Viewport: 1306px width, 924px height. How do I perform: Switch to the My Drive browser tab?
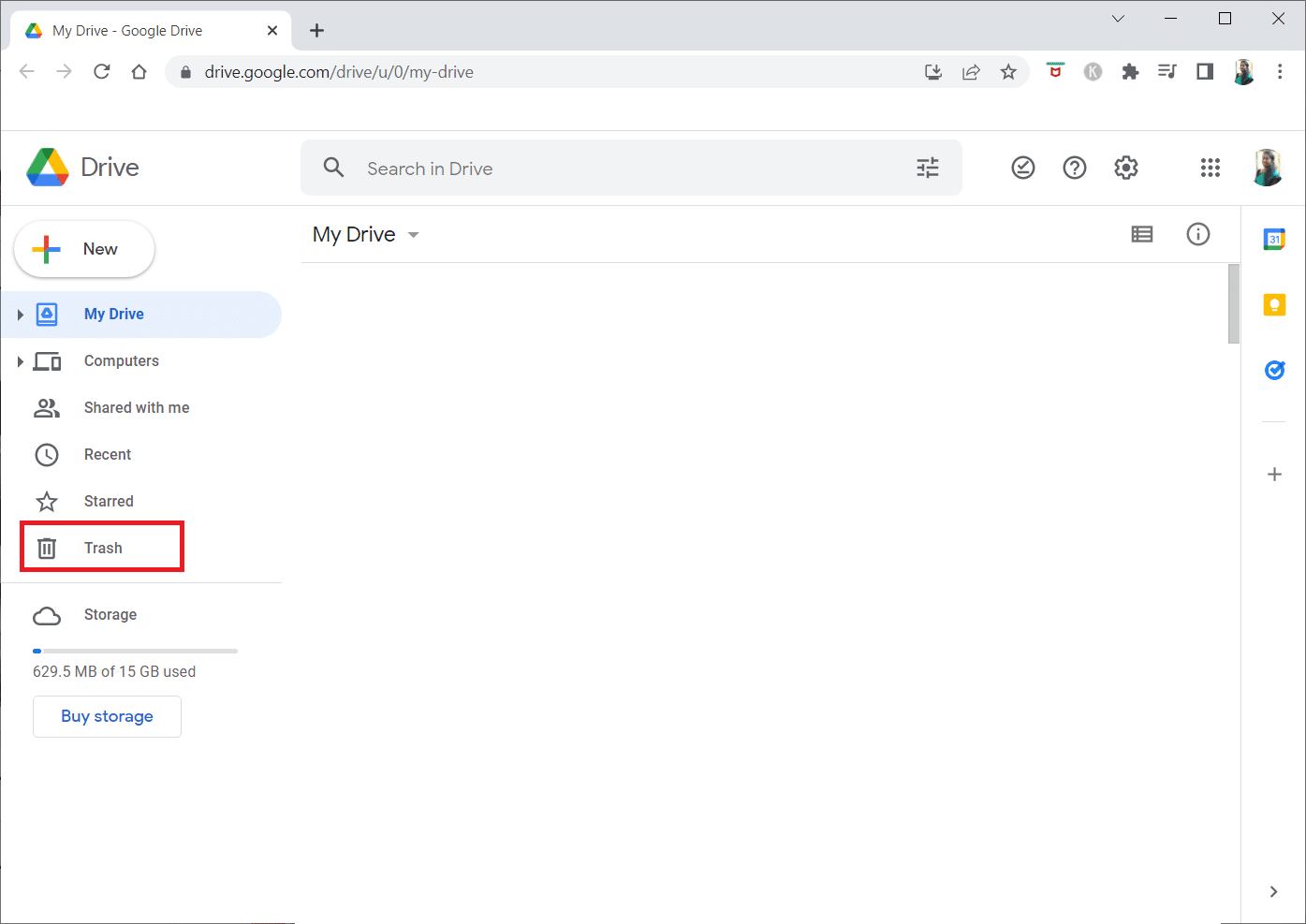pyautogui.click(x=151, y=30)
